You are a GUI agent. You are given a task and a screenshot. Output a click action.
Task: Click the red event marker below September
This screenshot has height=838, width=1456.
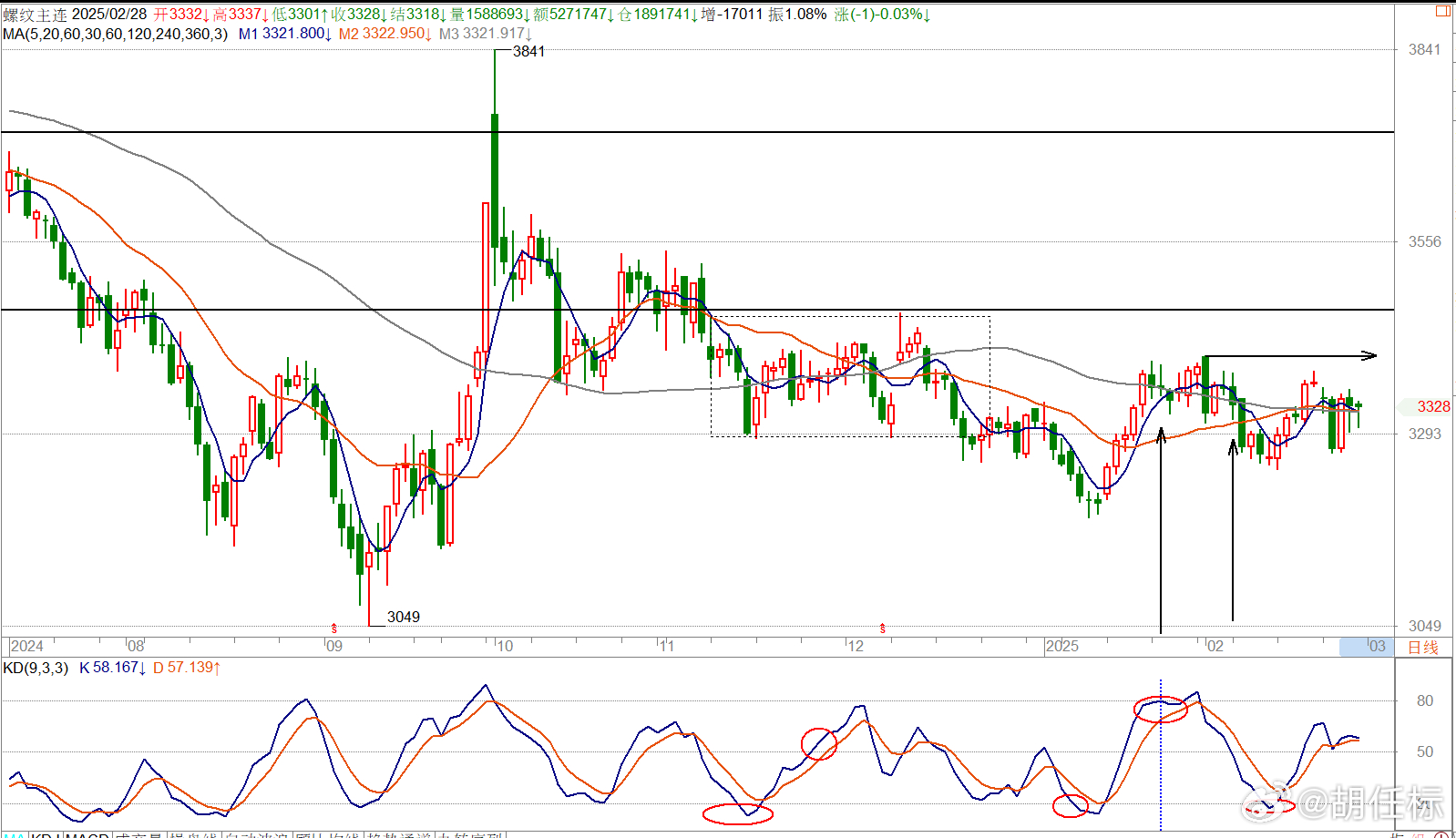[x=334, y=628]
